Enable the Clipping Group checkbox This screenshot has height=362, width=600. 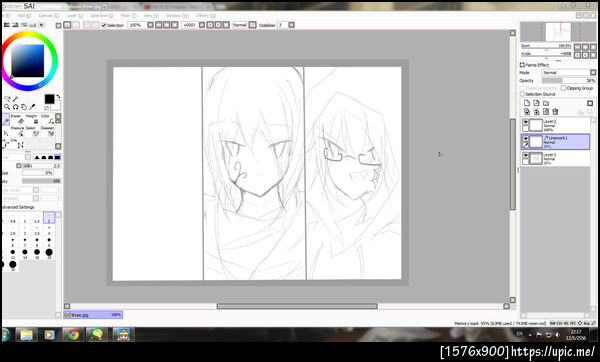563,88
